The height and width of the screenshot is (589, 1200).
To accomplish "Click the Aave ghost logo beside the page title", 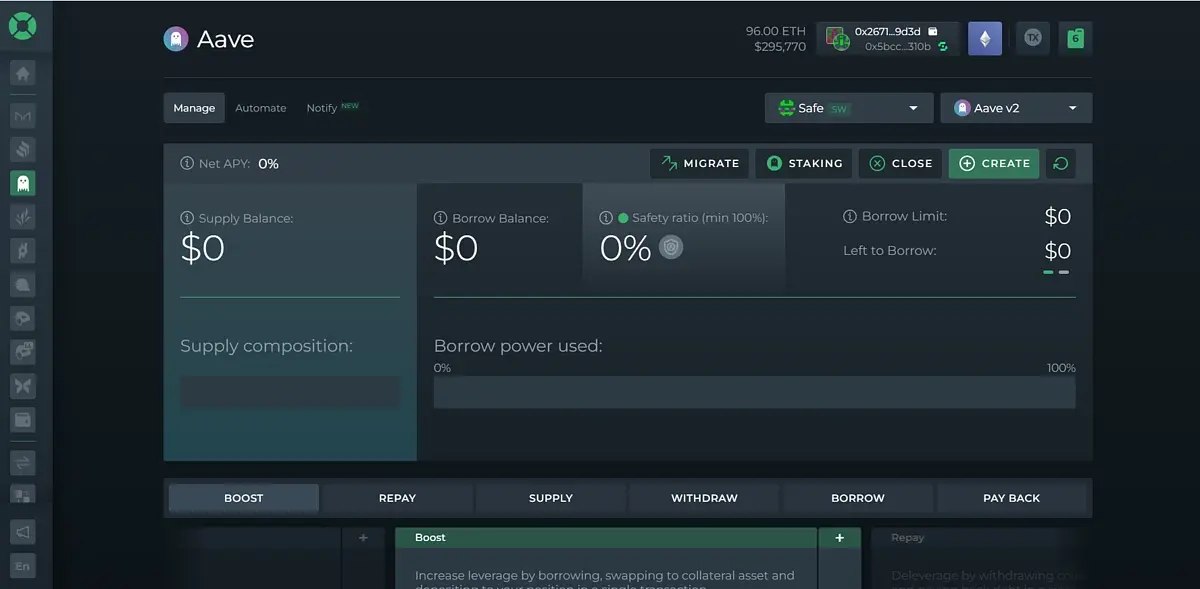I will [x=176, y=39].
